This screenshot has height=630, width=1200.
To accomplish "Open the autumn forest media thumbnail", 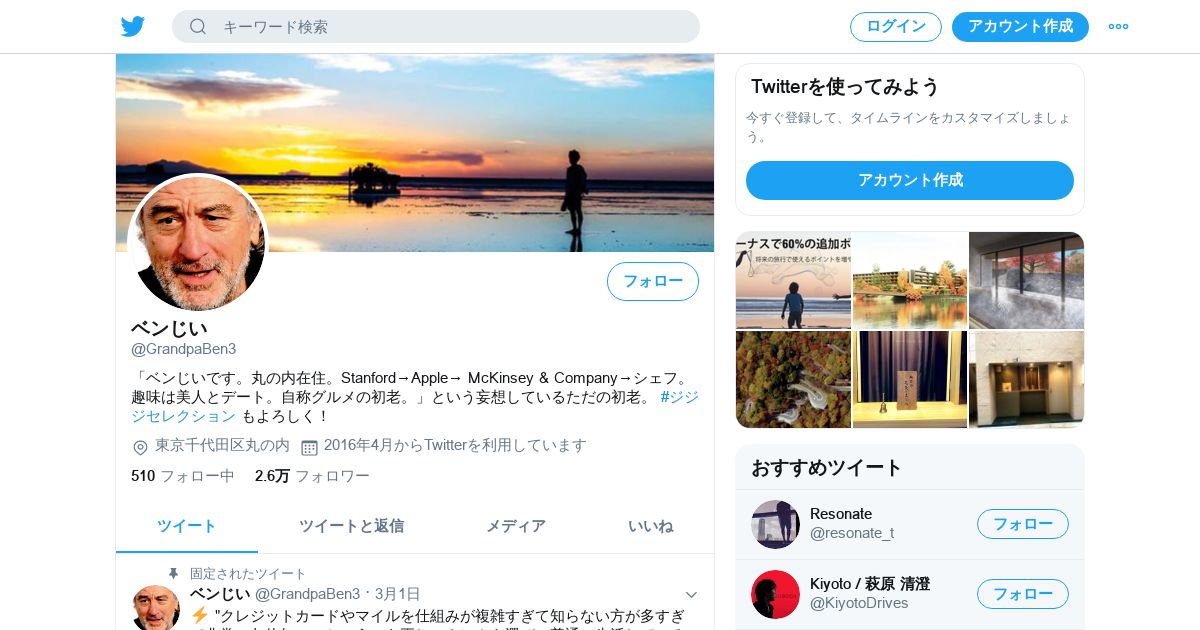I will [793, 380].
